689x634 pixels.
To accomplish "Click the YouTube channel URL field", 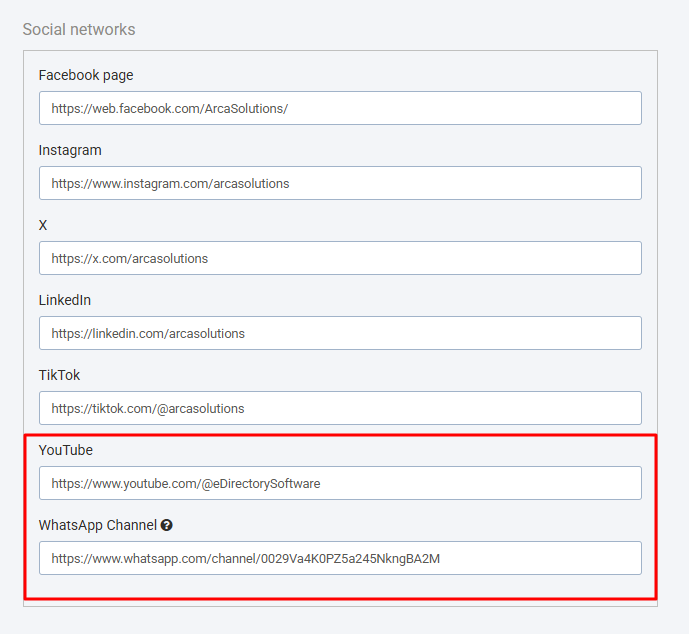I will (340, 483).
